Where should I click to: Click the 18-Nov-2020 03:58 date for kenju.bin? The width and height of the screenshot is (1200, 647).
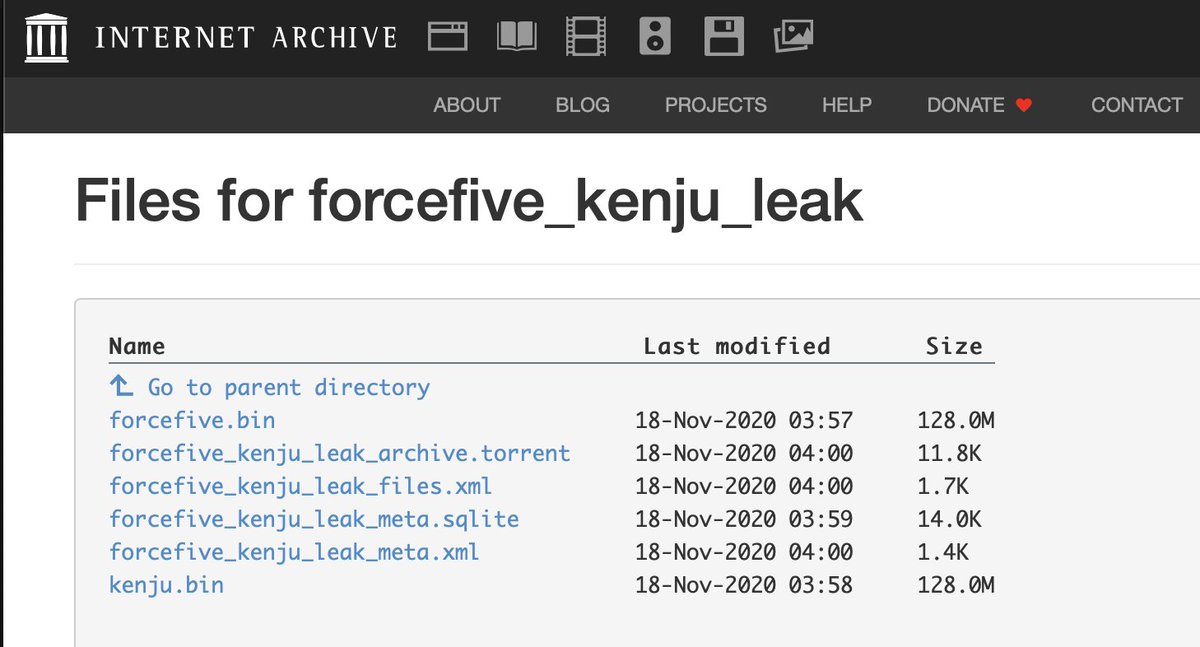[744, 585]
